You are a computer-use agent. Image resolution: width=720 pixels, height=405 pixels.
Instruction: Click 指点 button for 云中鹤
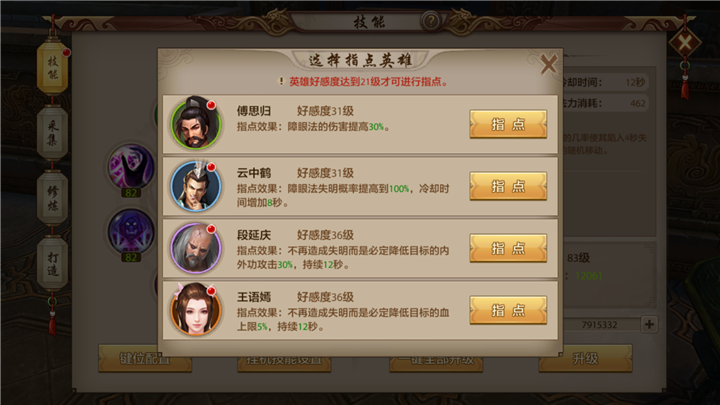[508, 186]
